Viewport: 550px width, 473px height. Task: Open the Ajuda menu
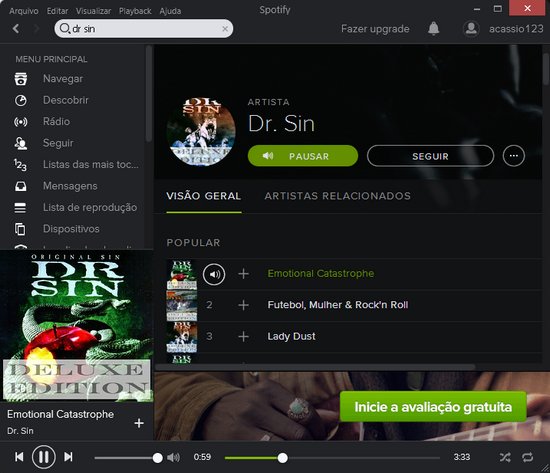170,11
